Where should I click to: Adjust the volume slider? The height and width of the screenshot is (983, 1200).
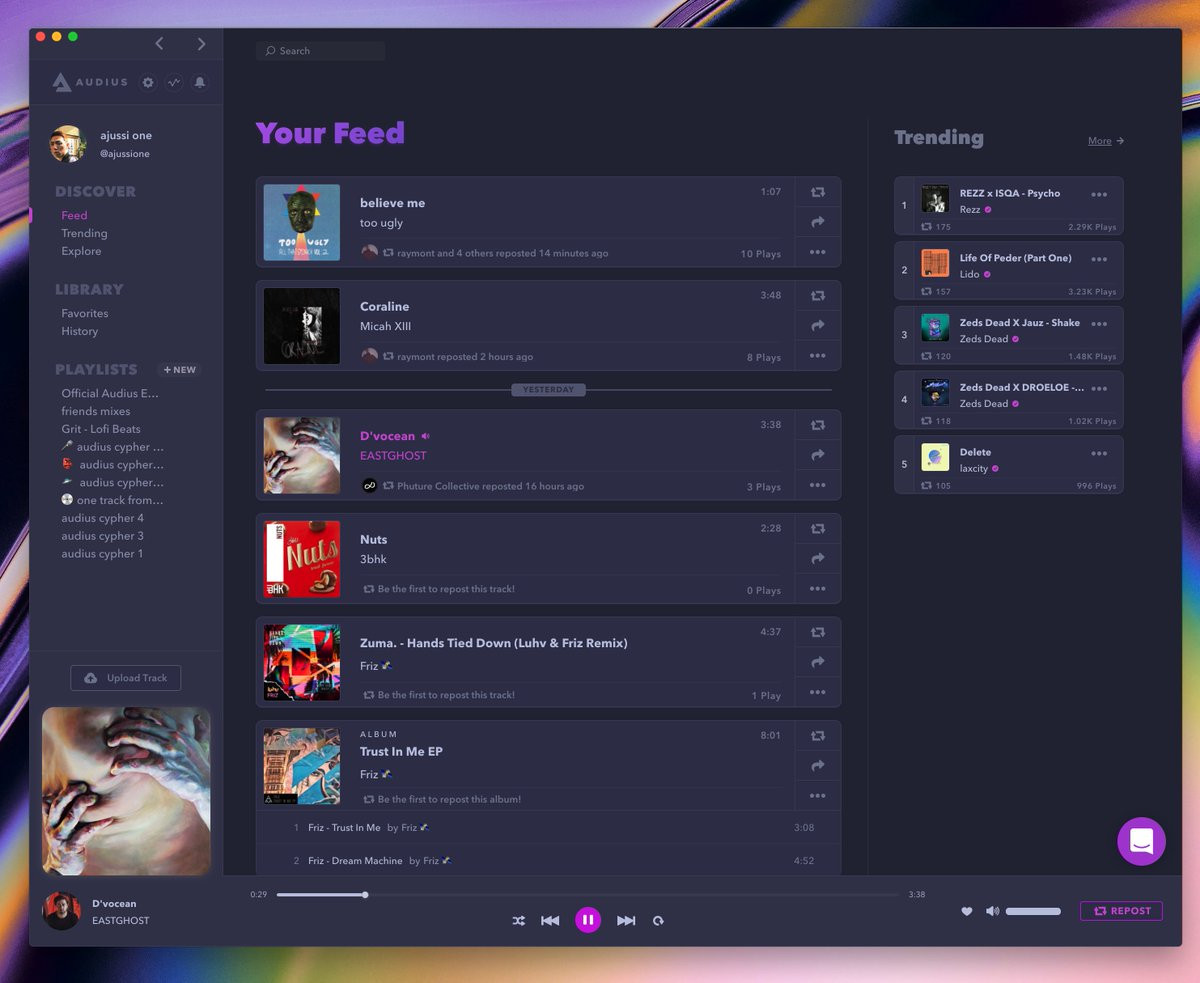tap(1033, 911)
